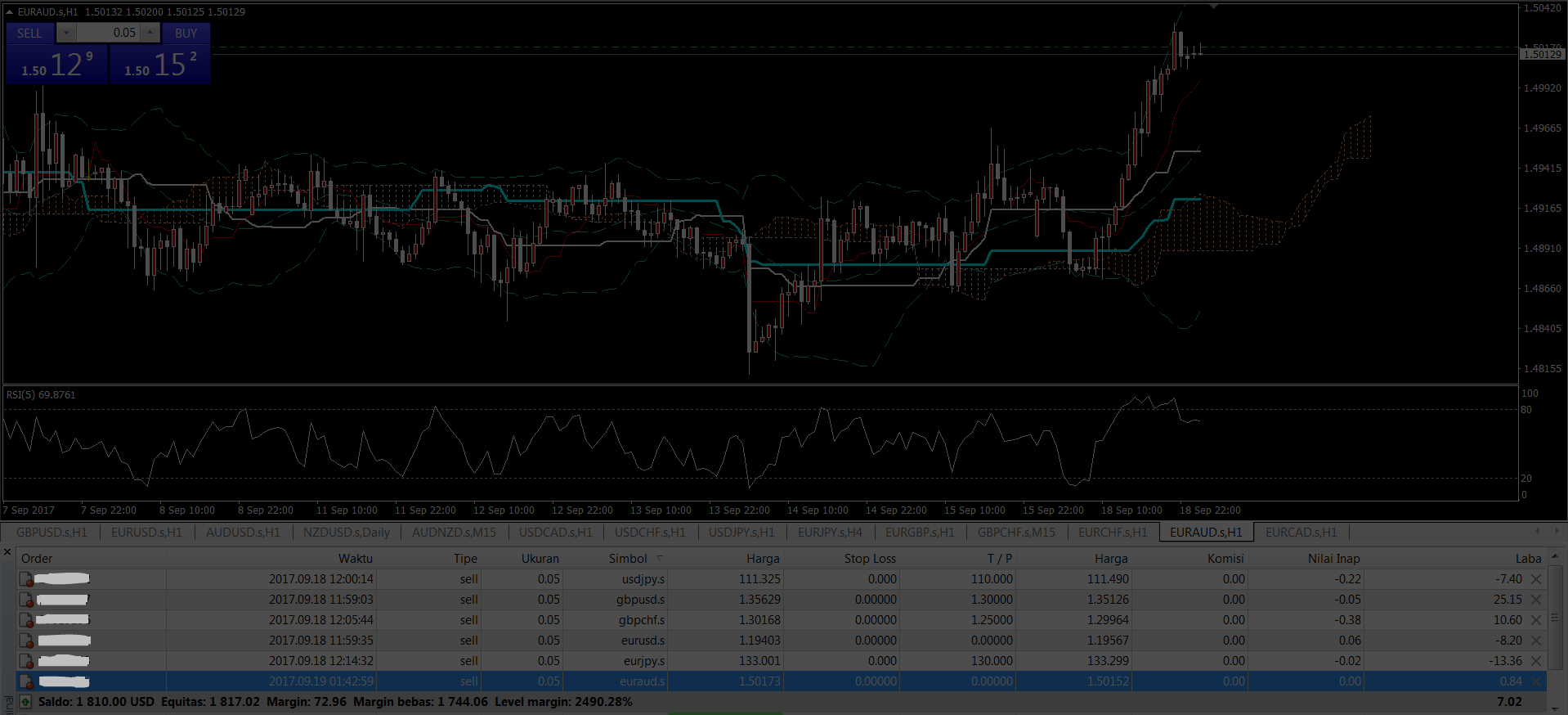This screenshot has height=715, width=1568.
Task: Click the Simbol column sort arrow
Action: [x=660, y=558]
